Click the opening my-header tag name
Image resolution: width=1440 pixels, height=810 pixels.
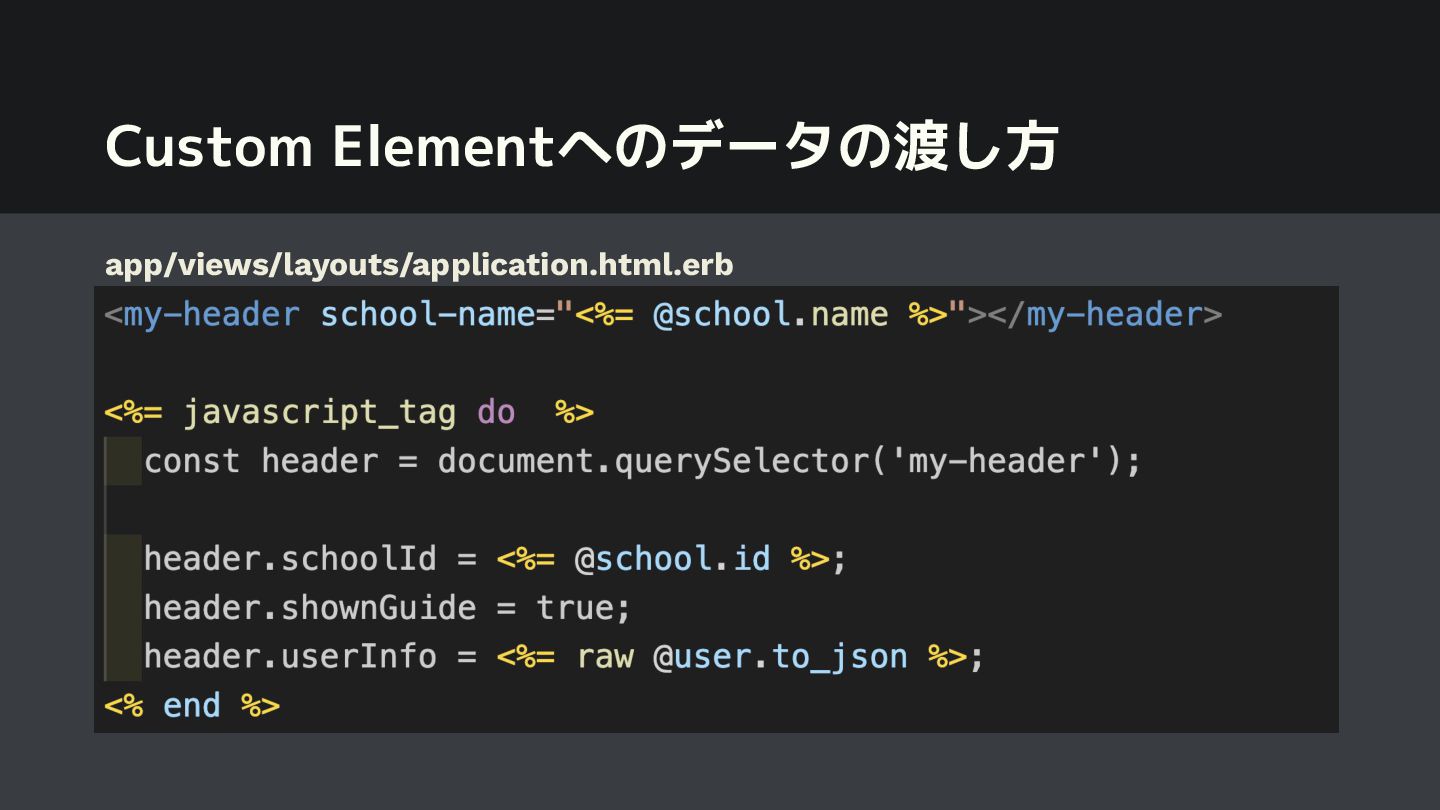click(x=212, y=315)
